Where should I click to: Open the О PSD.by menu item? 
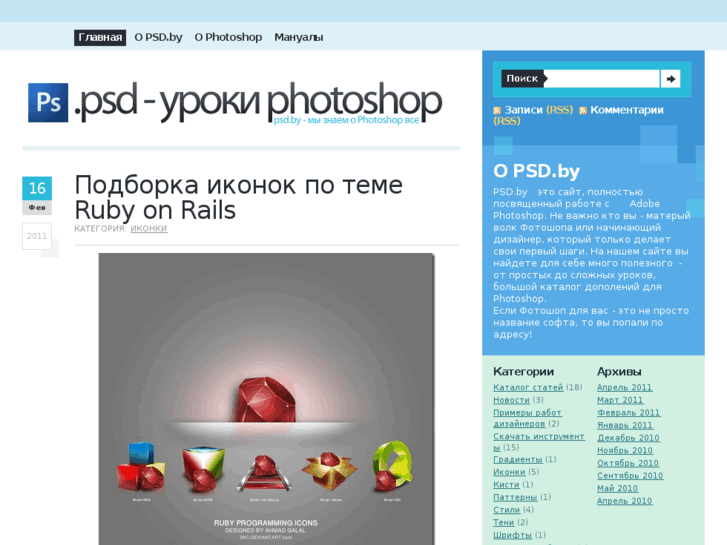click(158, 38)
